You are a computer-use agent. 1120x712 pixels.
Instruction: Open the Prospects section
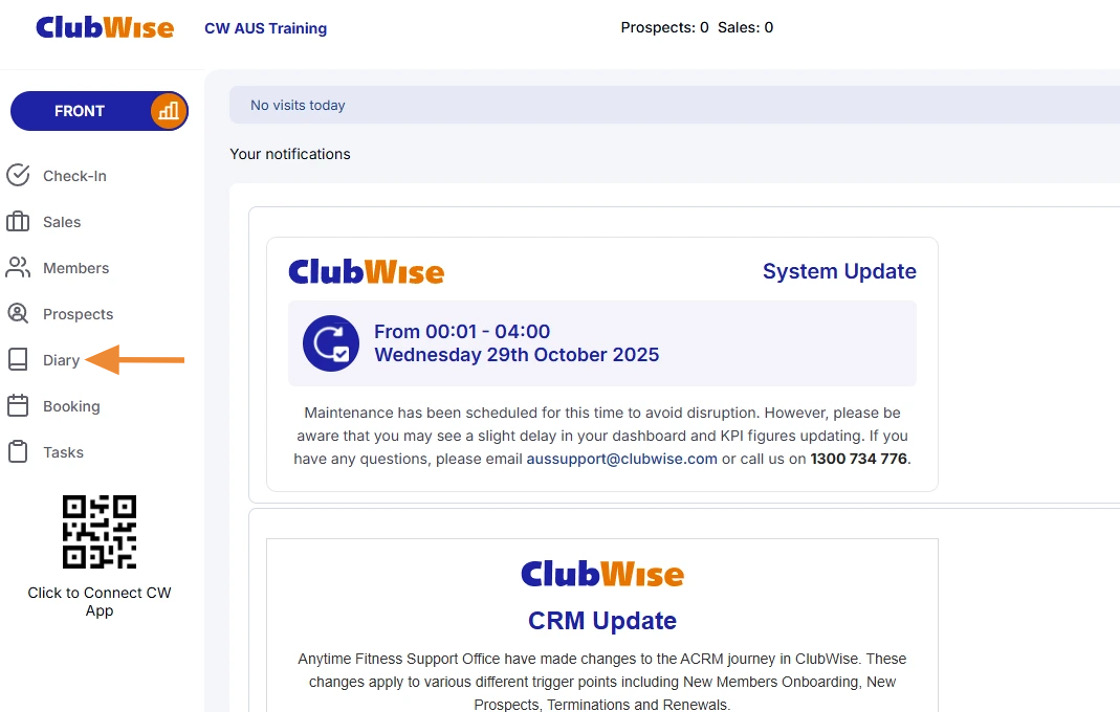[x=78, y=314]
